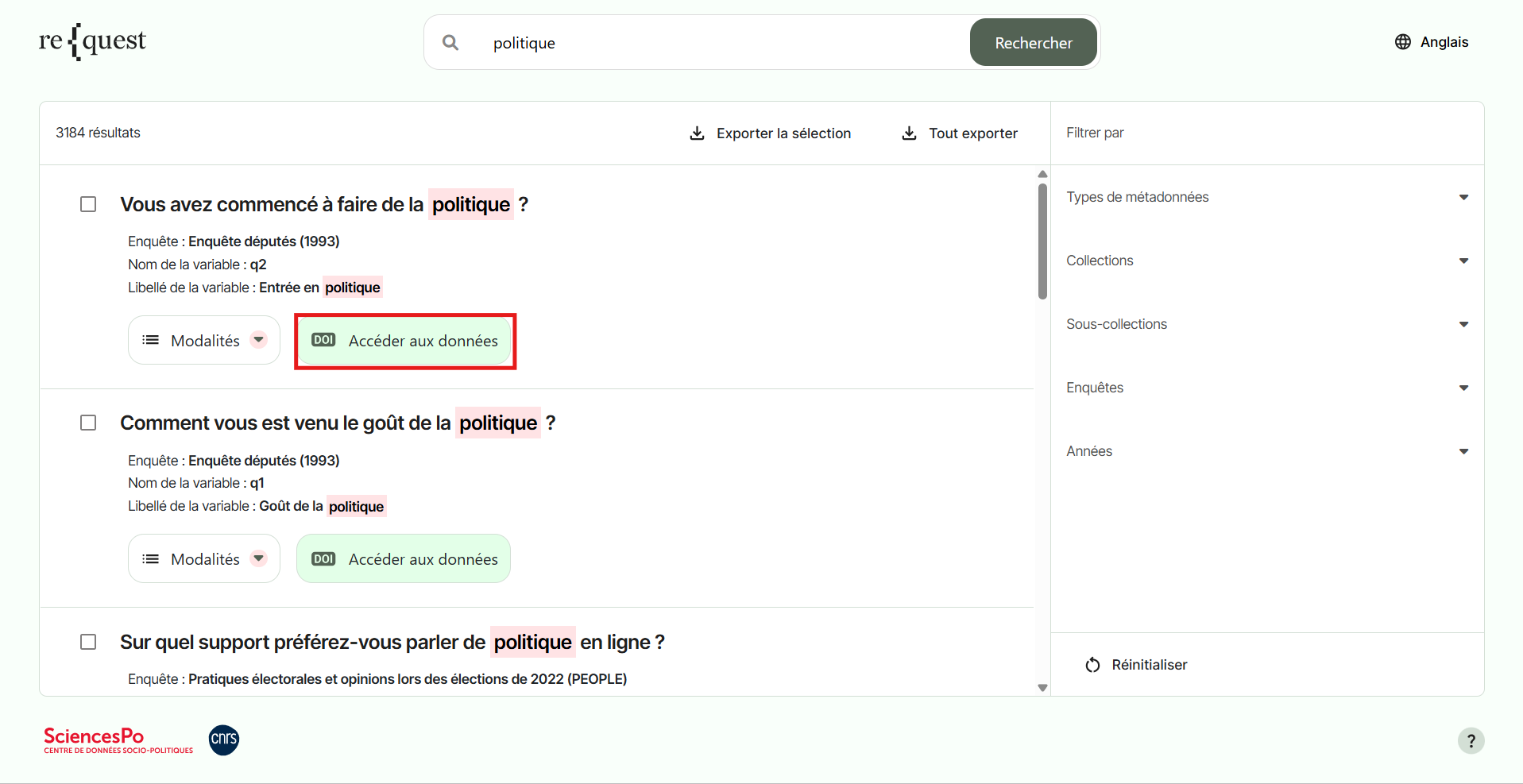The height and width of the screenshot is (784, 1523).
Task: Click the re{quest logo
Action: coord(93,41)
